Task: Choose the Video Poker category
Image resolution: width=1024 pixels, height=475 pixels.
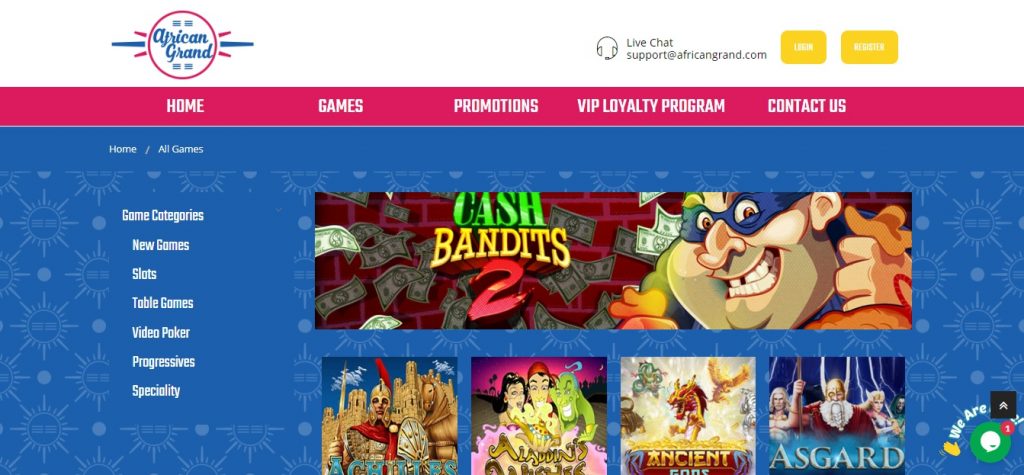Action: pos(161,333)
